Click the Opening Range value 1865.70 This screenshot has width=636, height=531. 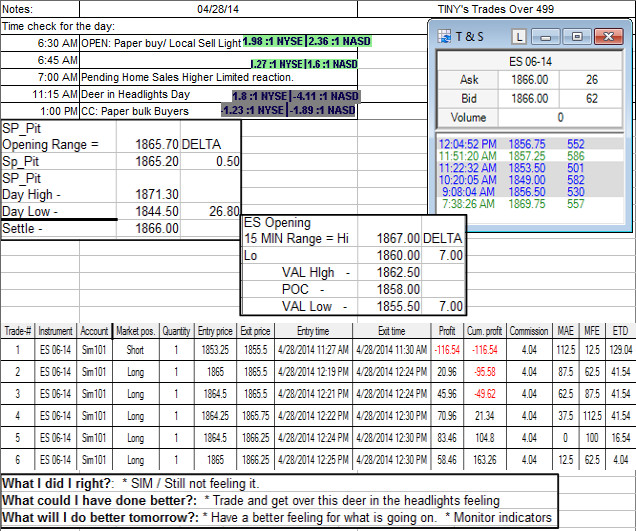click(157, 144)
